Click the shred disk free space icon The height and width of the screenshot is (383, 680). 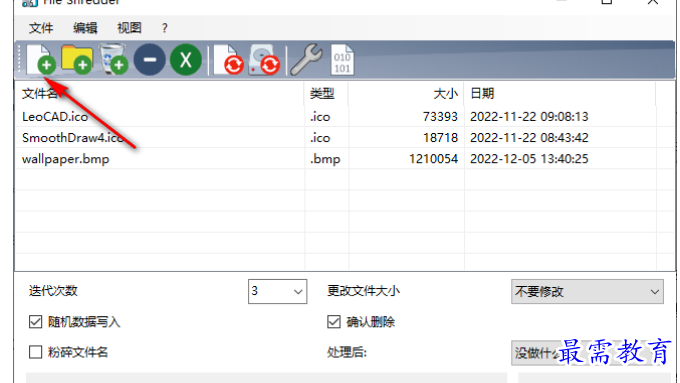coord(264,59)
